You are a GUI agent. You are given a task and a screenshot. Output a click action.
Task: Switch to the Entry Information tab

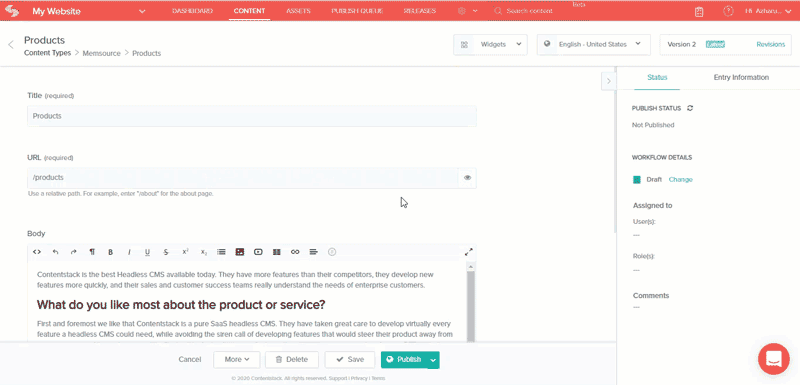point(741,78)
